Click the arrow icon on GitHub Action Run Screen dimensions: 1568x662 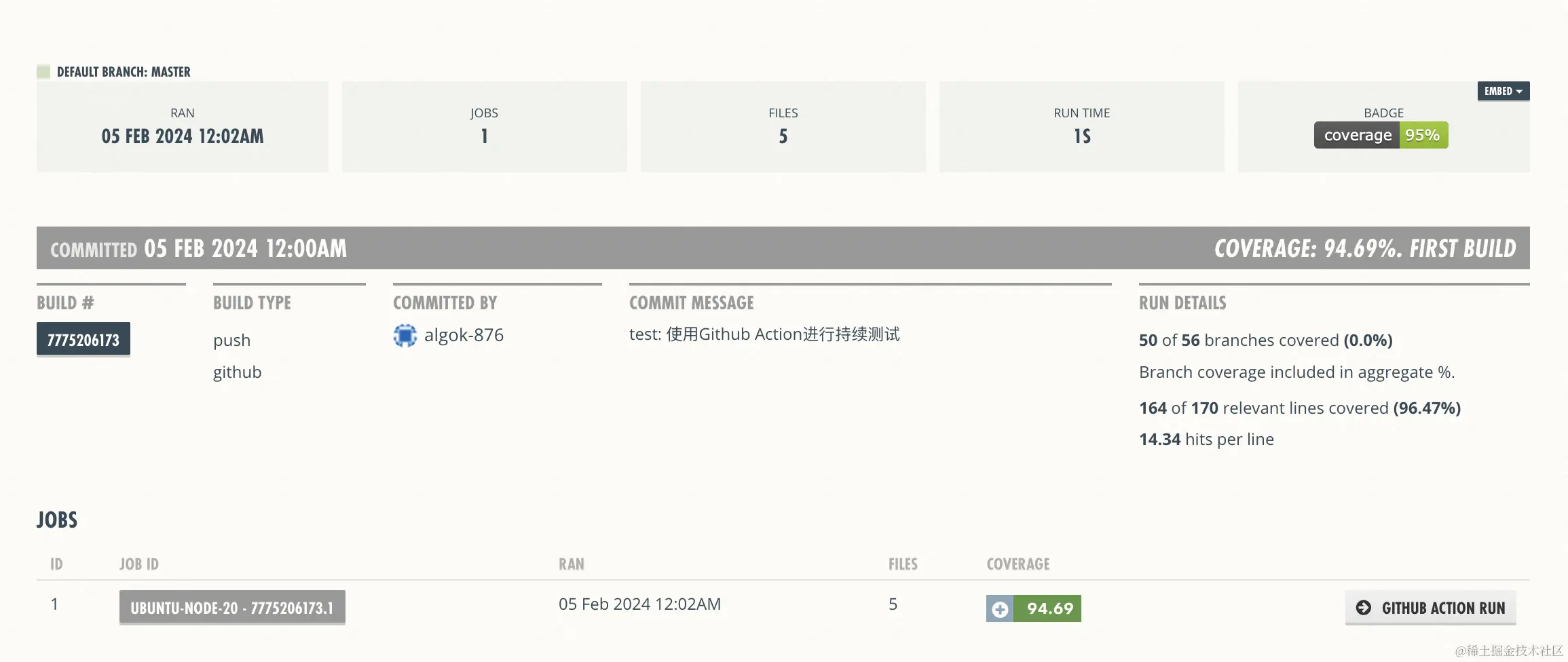pyautogui.click(x=1363, y=608)
